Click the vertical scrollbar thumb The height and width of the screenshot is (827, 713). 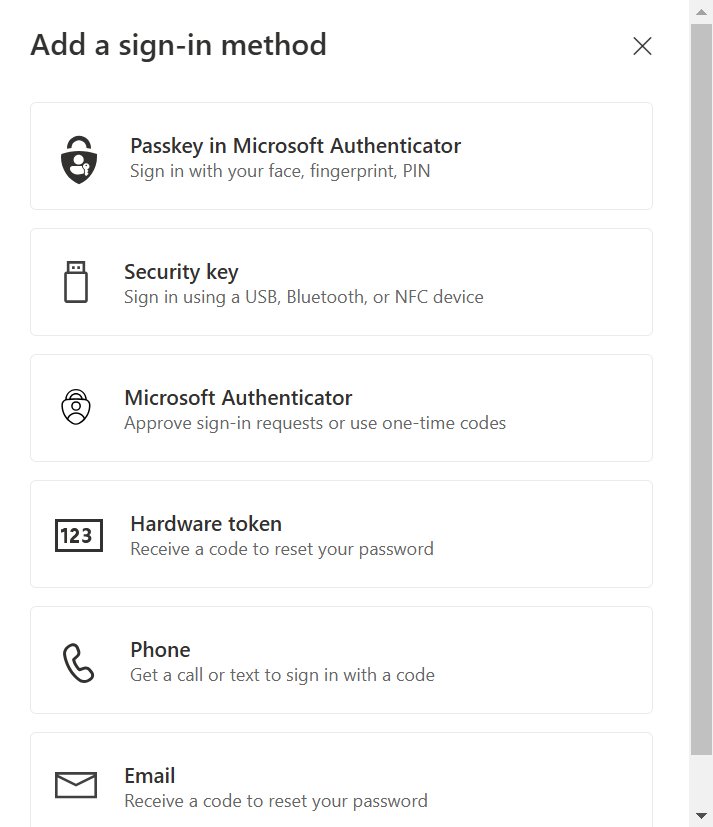point(701,389)
